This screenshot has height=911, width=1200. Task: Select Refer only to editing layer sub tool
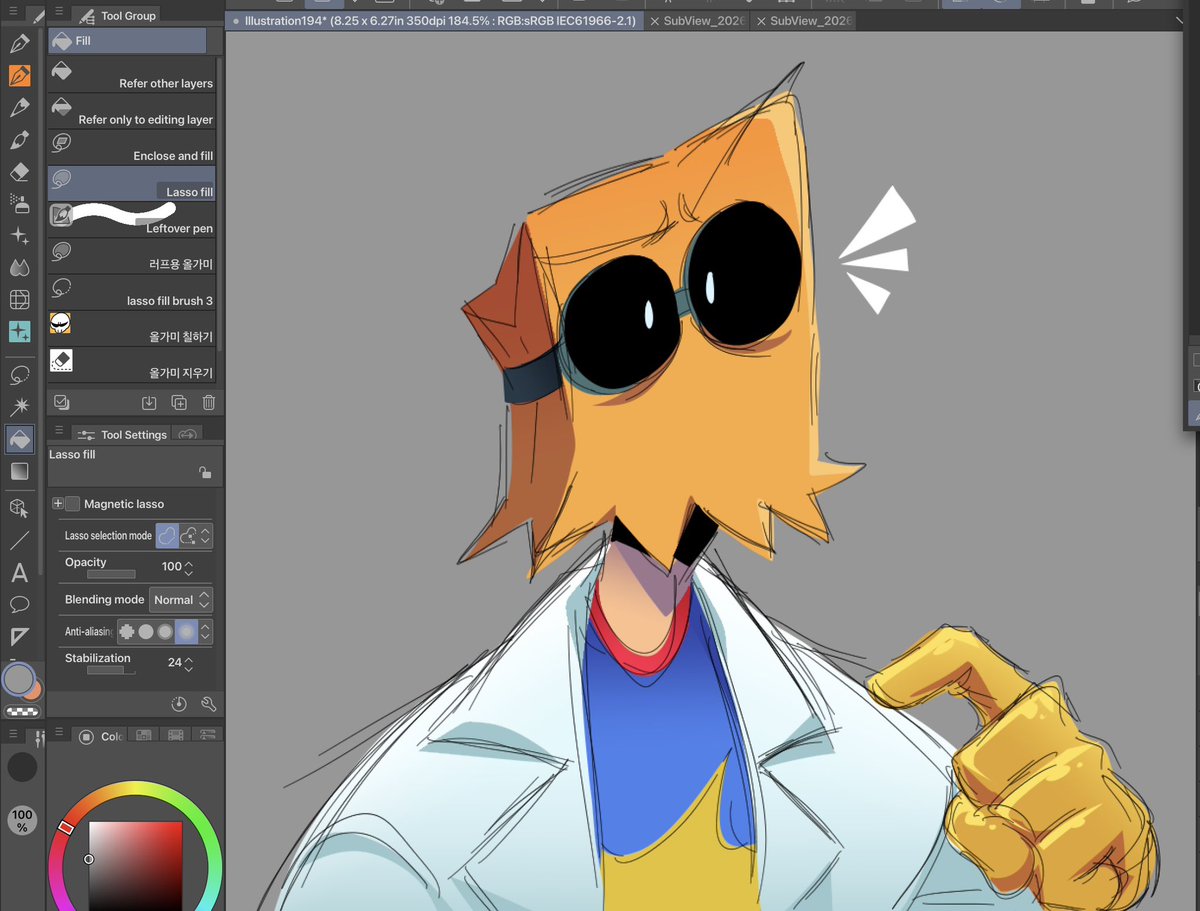131,110
